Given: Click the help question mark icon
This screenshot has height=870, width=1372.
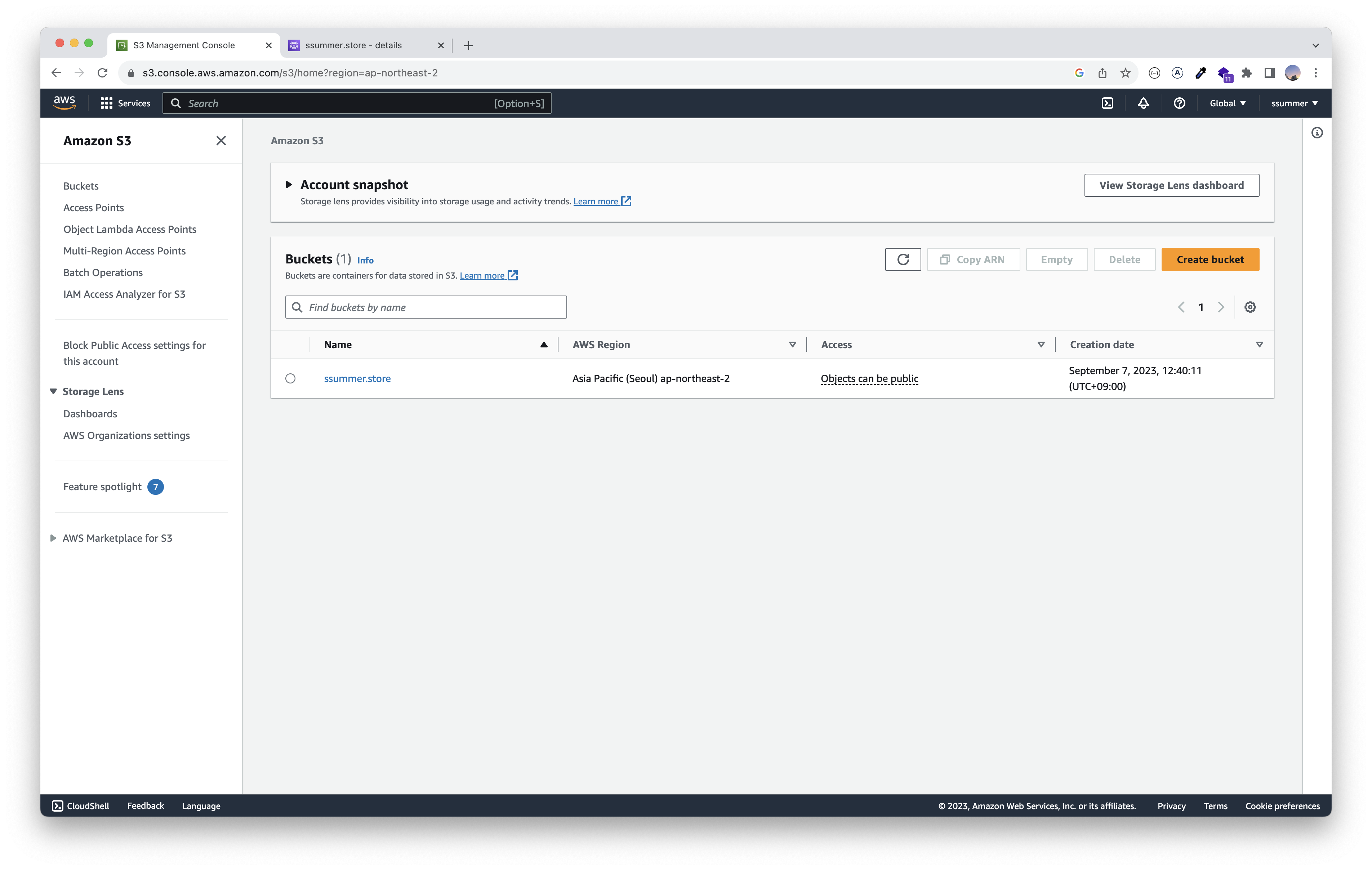Looking at the screenshot, I should 1179,103.
